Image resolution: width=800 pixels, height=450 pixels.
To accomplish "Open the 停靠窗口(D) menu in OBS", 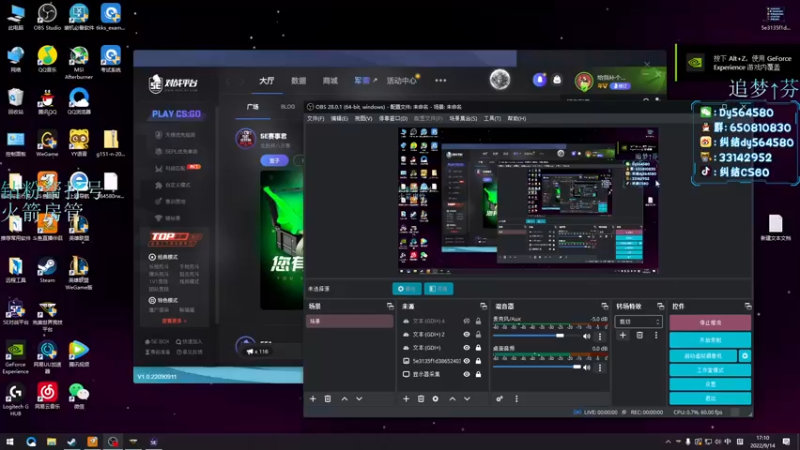I will [393, 118].
